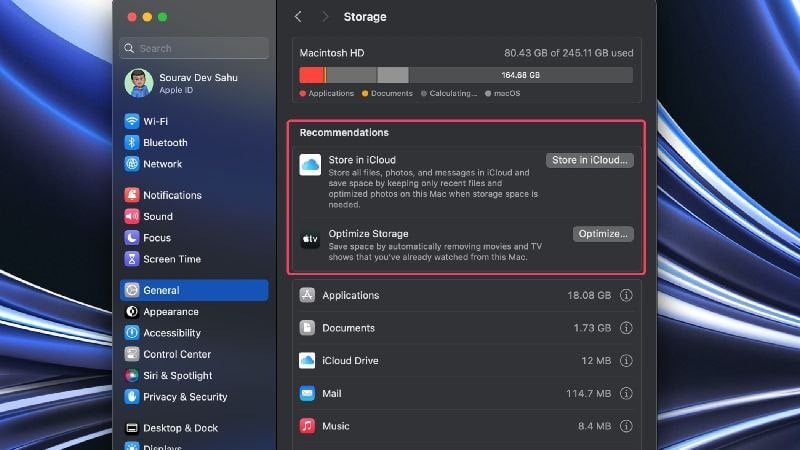Click the Macintosh HD storage usage bar

point(466,75)
